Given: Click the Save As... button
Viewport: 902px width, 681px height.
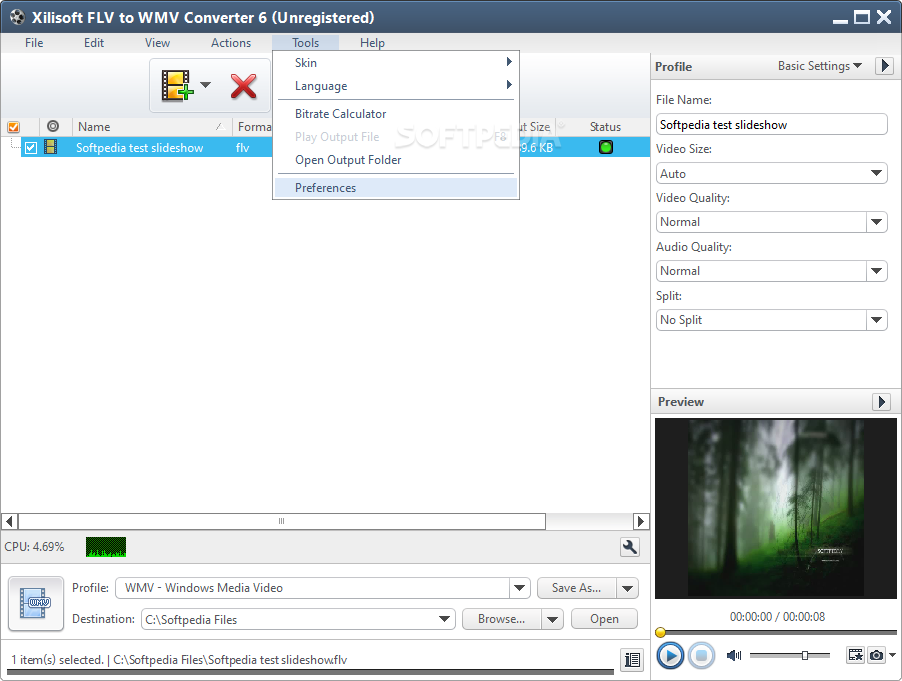Looking at the screenshot, I should click(576, 588).
